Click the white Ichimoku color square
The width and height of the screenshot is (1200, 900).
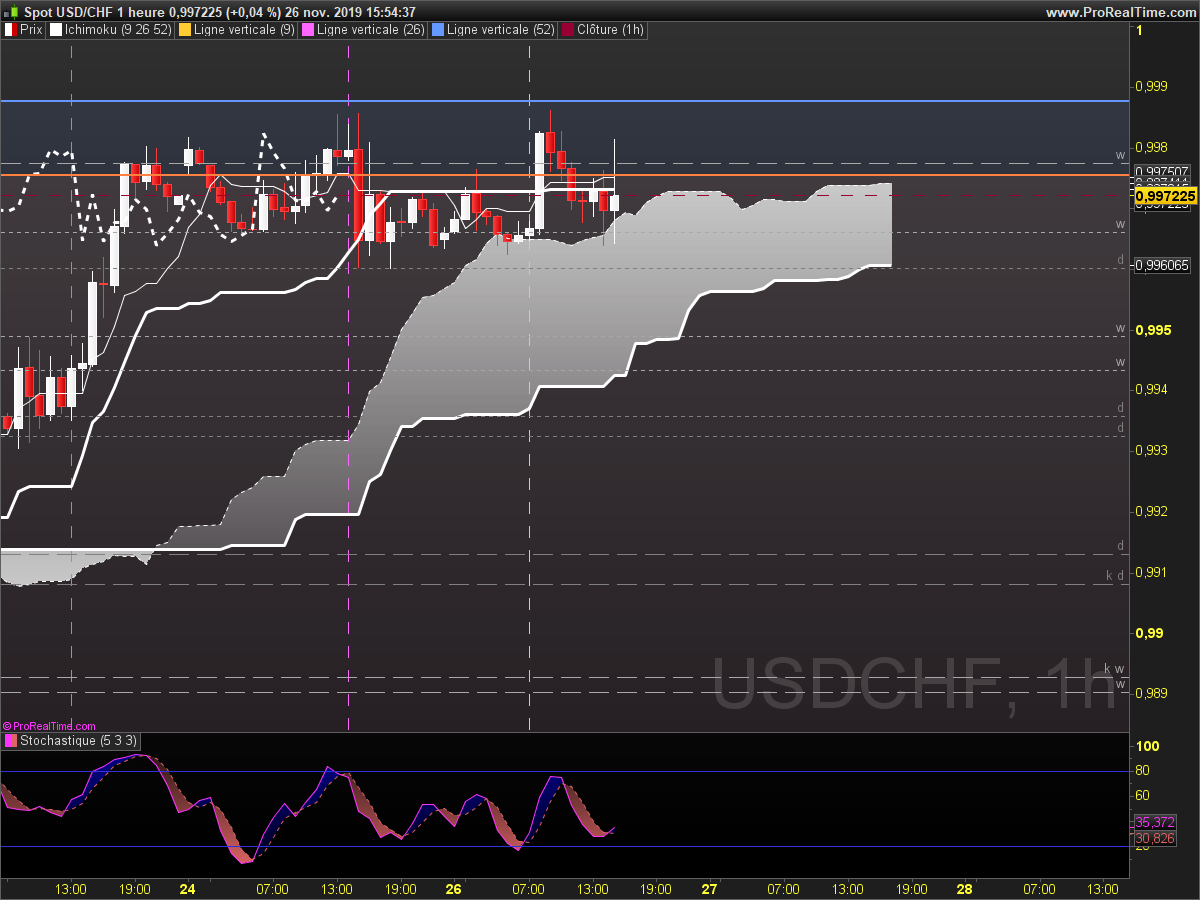coord(55,31)
